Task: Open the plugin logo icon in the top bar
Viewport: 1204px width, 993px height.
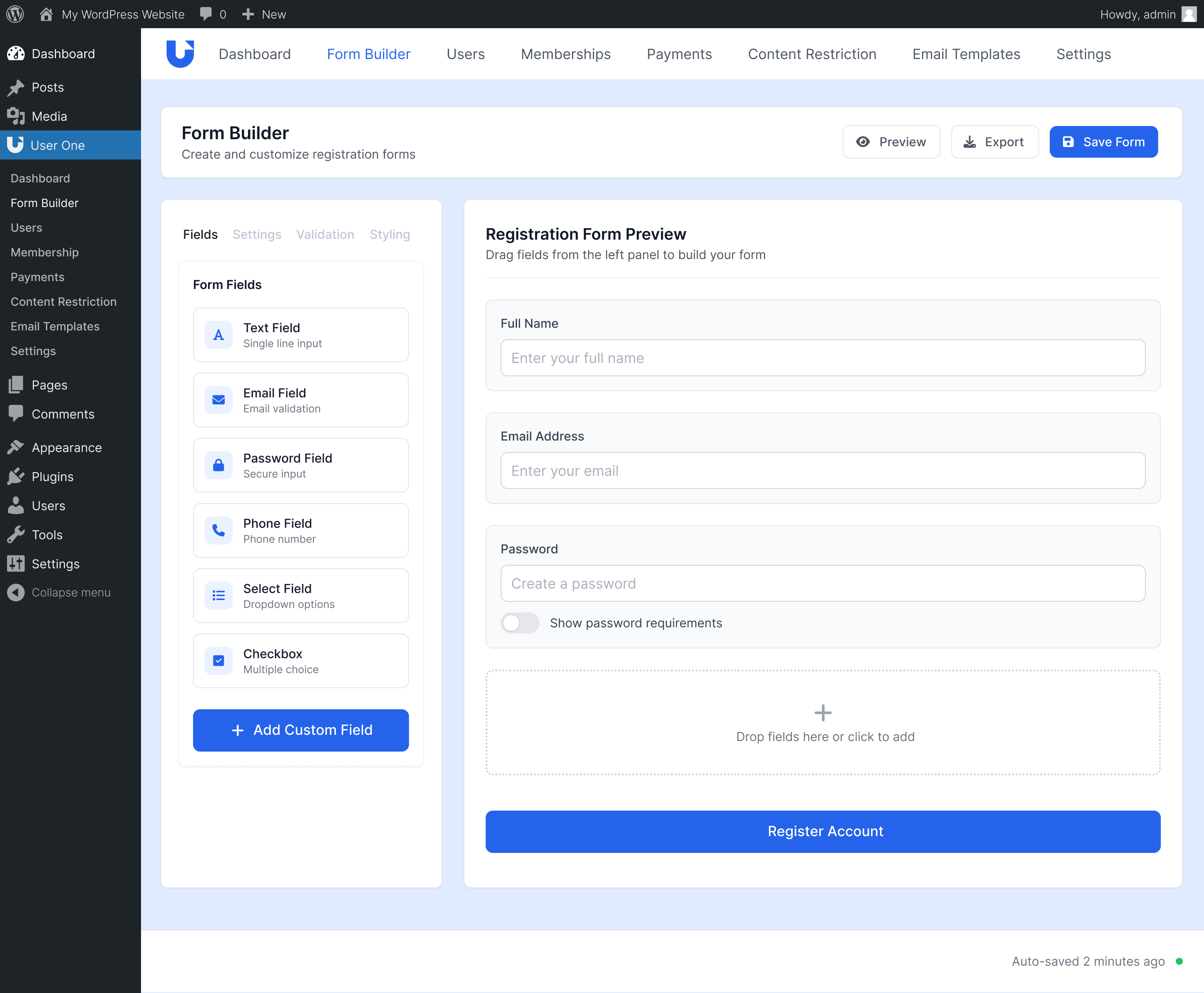Action: click(180, 53)
